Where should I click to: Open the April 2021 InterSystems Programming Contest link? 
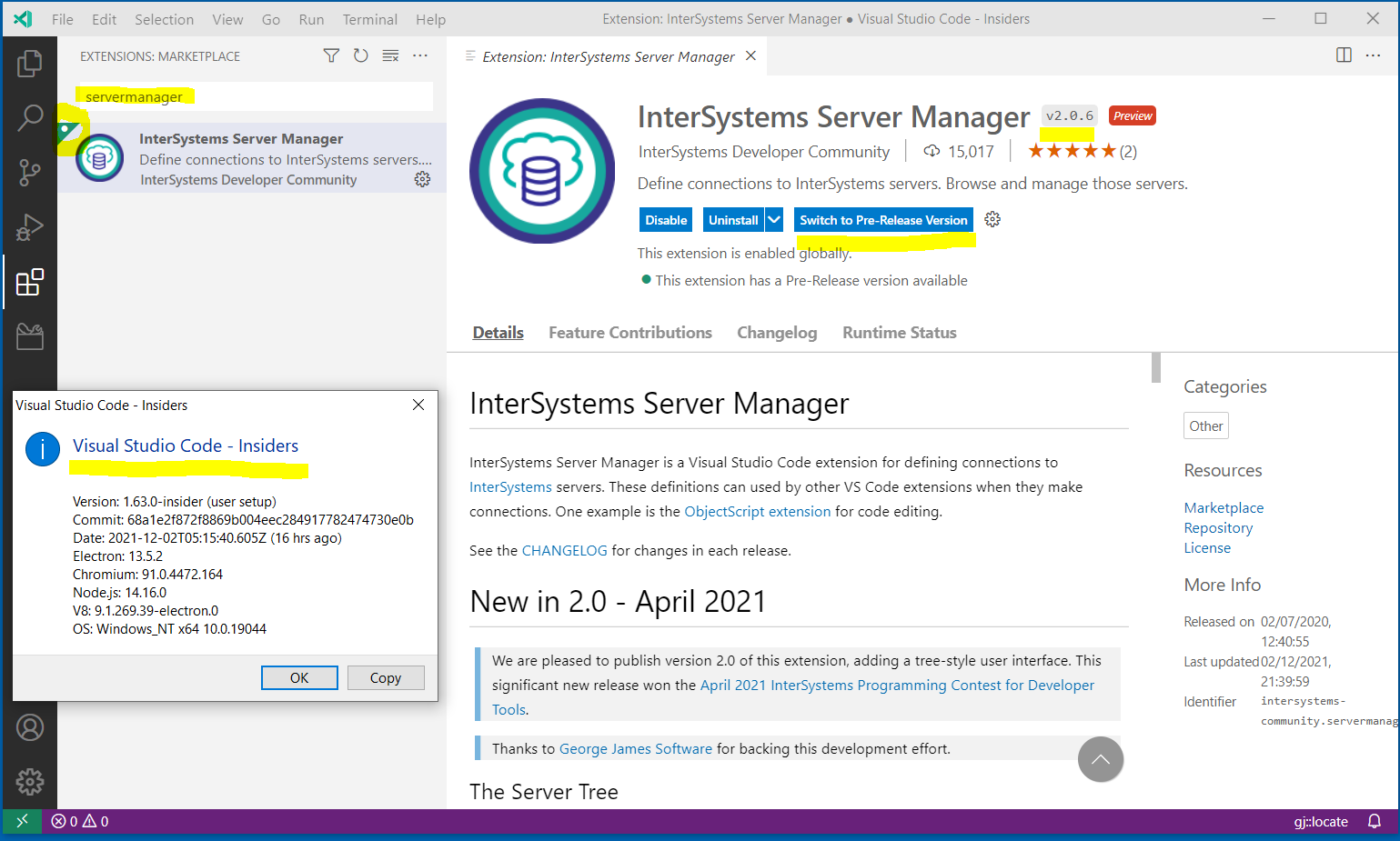coord(897,685)
